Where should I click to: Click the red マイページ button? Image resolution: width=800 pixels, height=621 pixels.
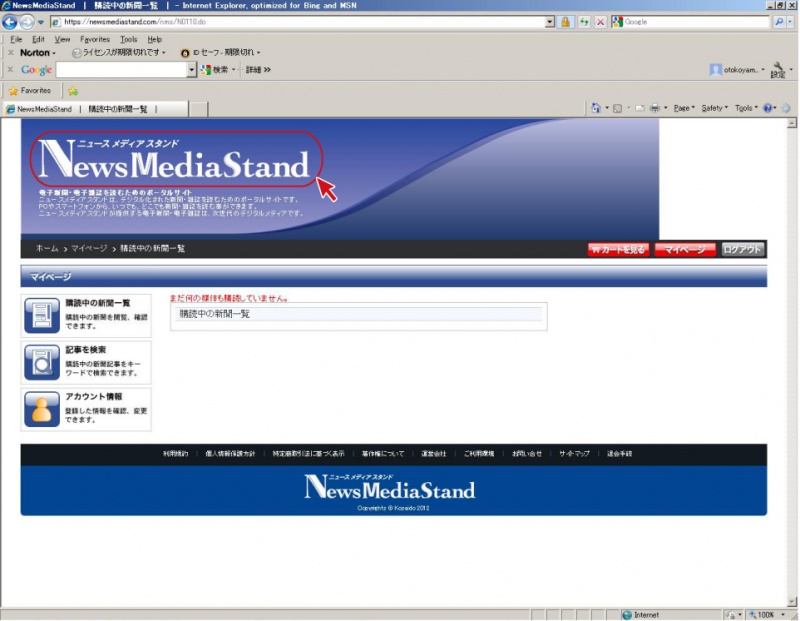(x=685, y=250)
